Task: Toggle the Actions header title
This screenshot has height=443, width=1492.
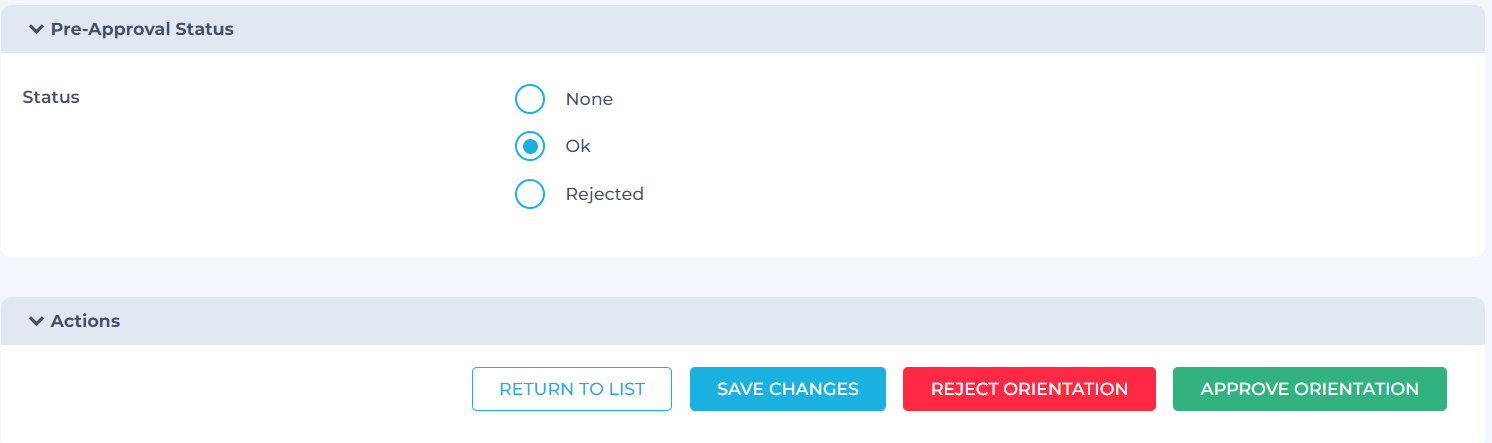Action: [85, 321]
